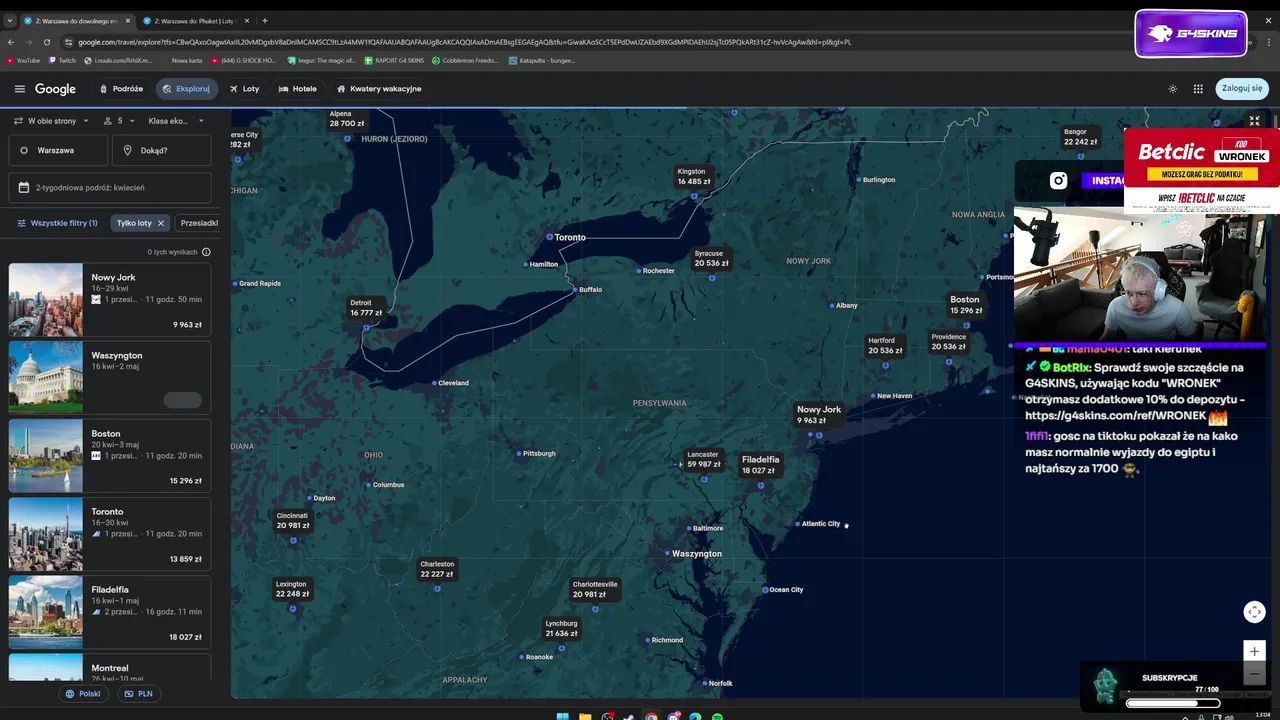Open the Nowy Jork result card
This screenshot has width=1280, height=720.
pos(110,299)
